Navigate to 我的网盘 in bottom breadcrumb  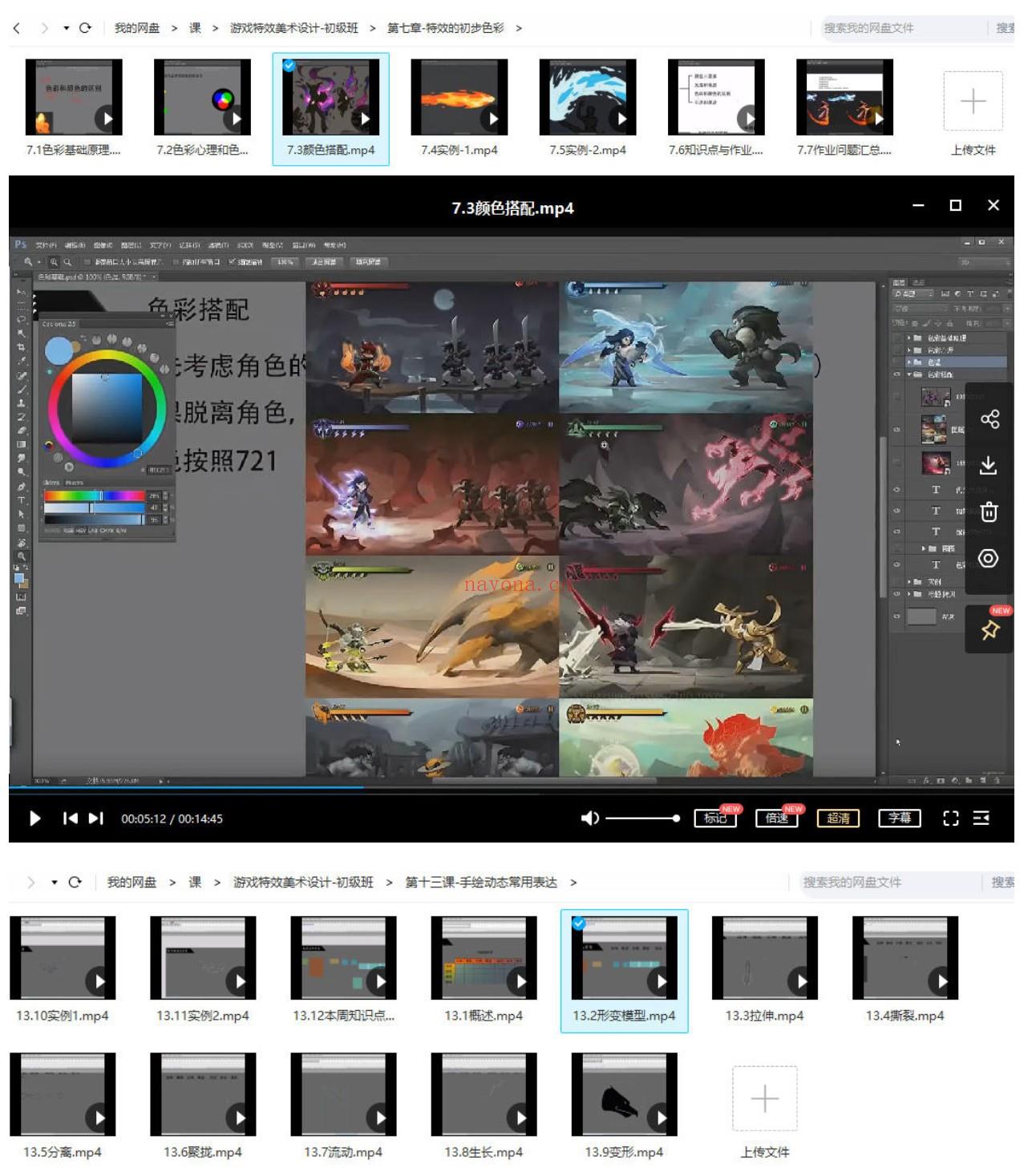tap(132, 882)
